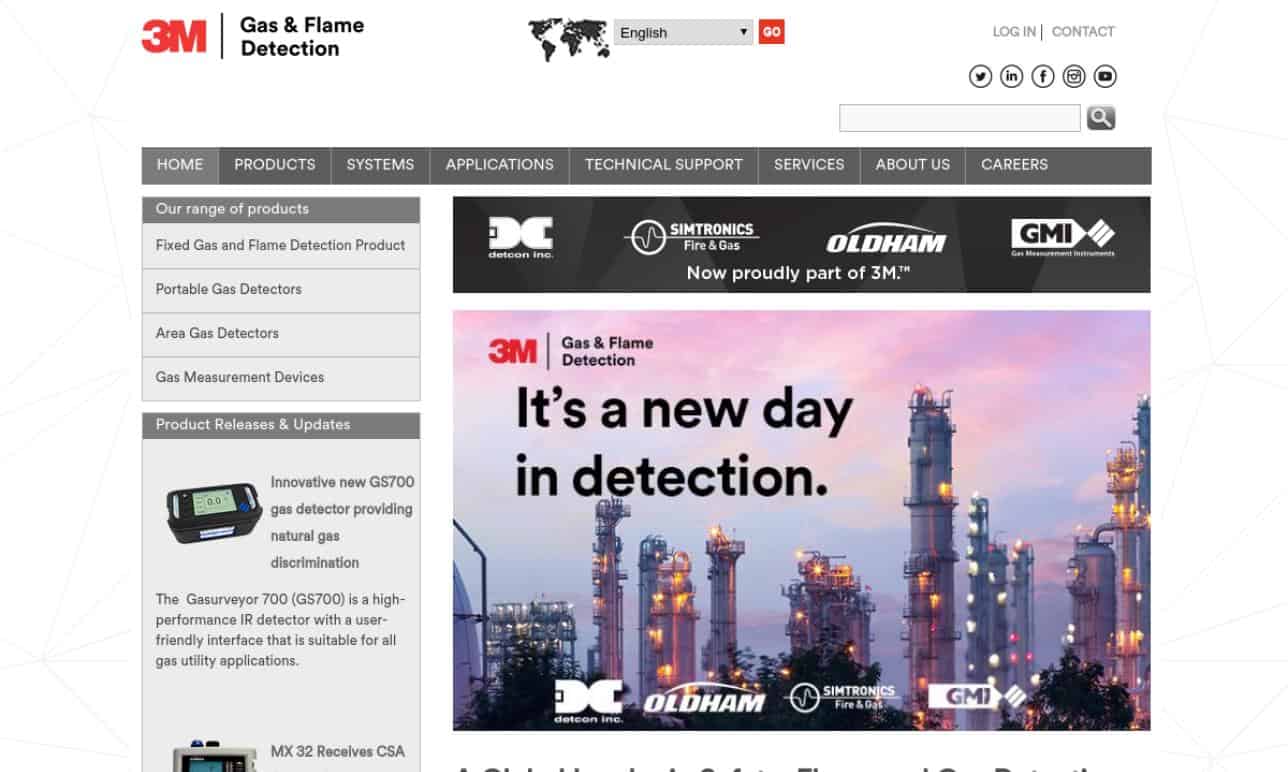Click the CONTACT link

point(1083,32)
